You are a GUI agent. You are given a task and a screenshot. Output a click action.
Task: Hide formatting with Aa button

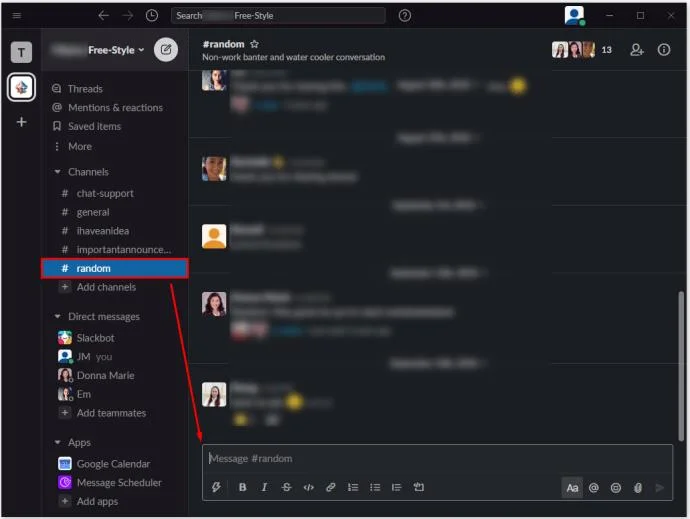click(572, 488)
